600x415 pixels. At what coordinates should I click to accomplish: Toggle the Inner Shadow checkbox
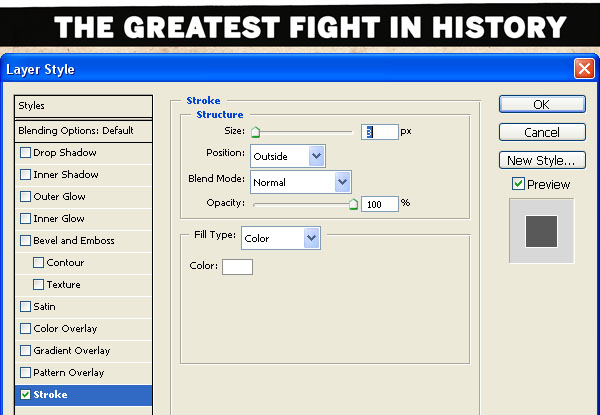point(26,175)
